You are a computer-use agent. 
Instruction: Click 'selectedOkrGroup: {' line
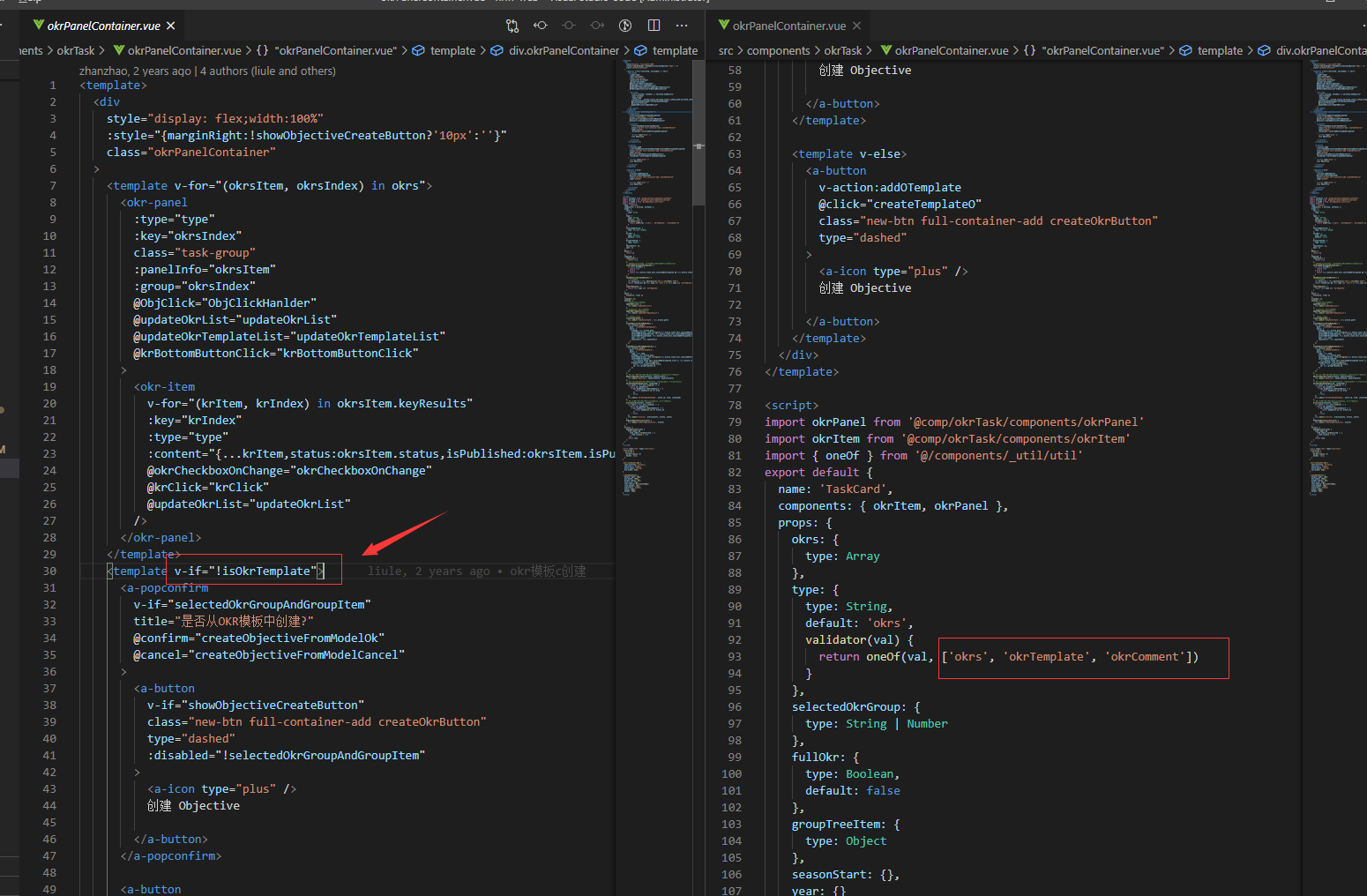point(855,706)
